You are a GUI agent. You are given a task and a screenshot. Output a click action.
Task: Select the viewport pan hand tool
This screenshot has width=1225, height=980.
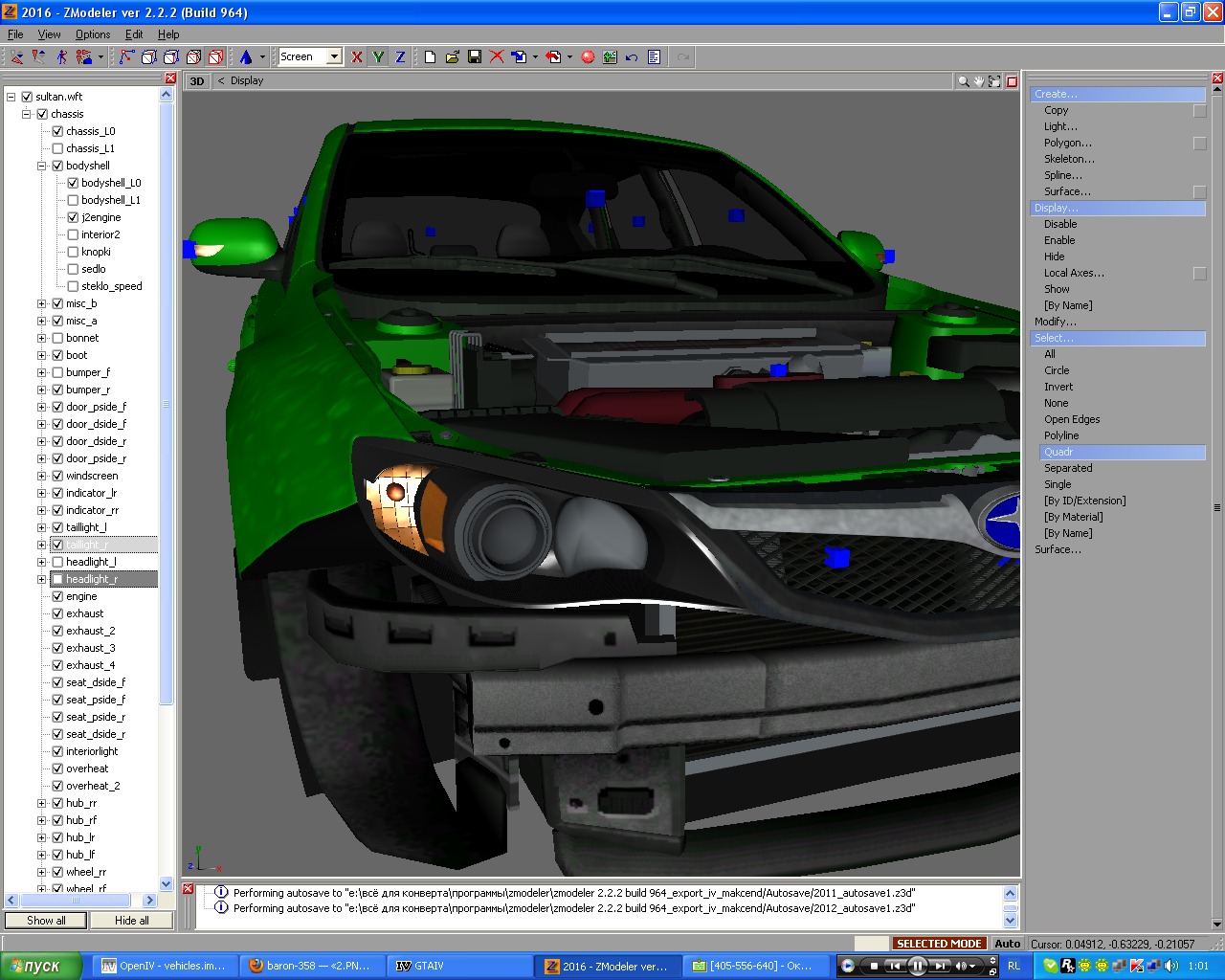click(979, 81)
